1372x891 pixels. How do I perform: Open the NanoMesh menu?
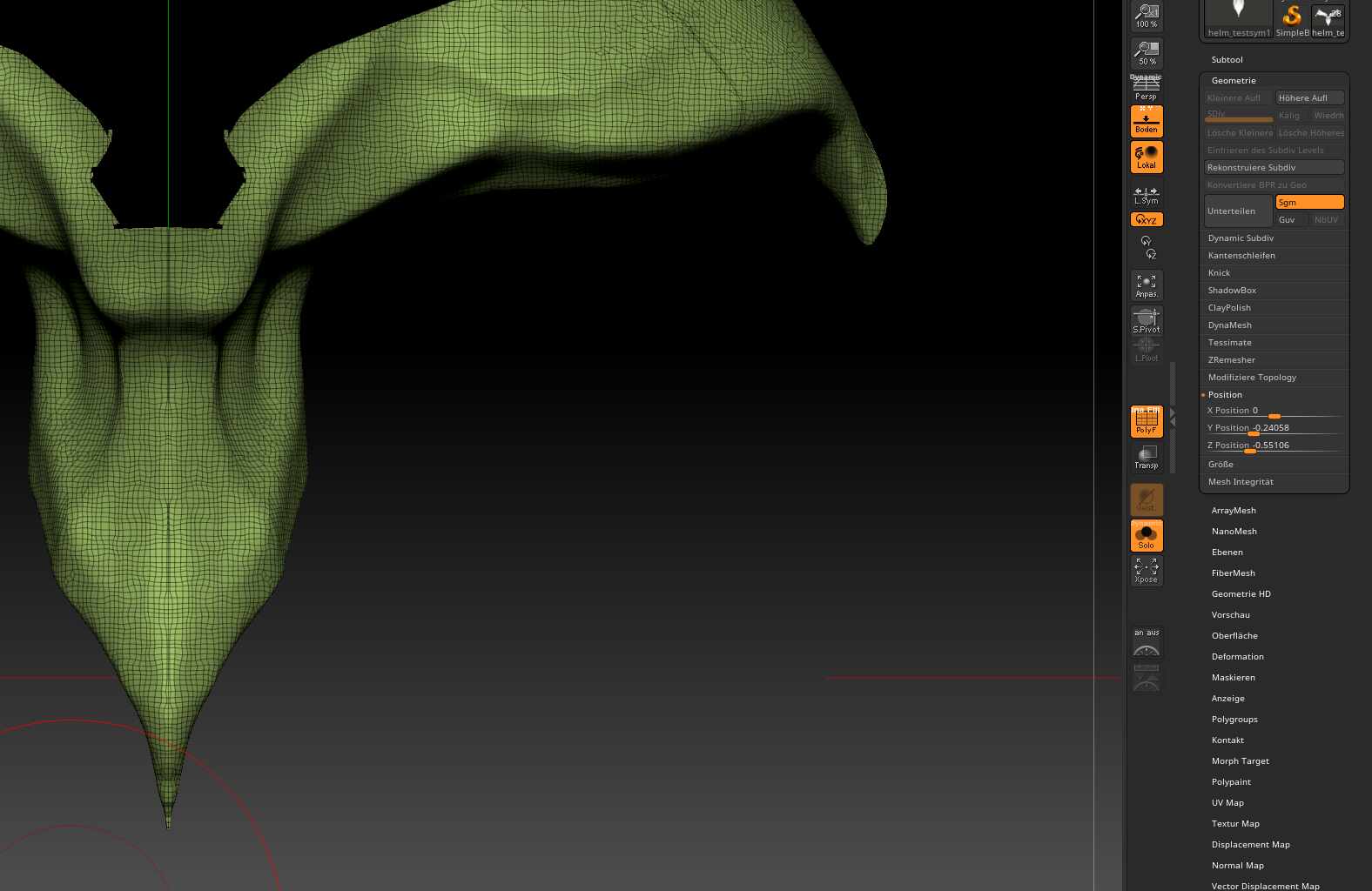pyautogui.click(x=1234, y=532)
